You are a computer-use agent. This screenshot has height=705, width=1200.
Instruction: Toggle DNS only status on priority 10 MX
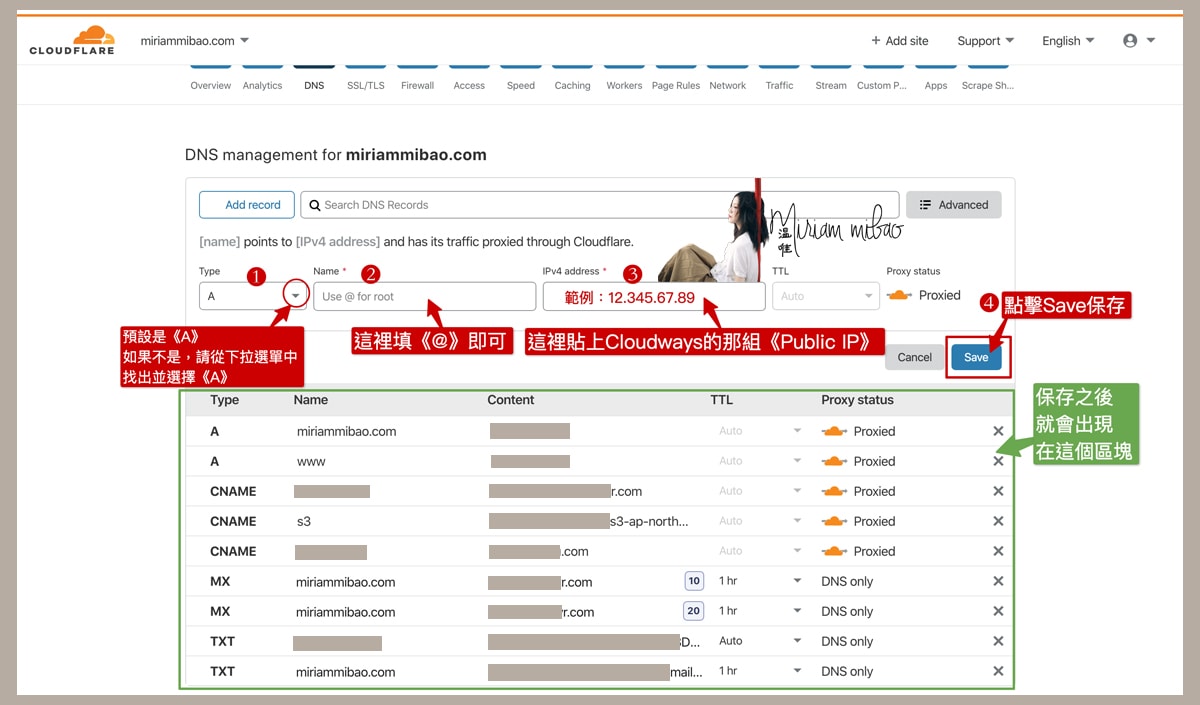pos(847,581)
